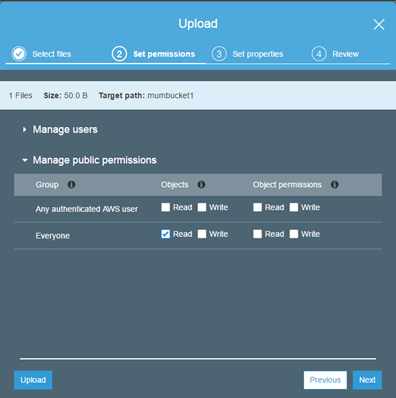396x398 pixels.
Task: Enable Object permissions Write for authenticated AWS user
Action: tap(294, 207)
